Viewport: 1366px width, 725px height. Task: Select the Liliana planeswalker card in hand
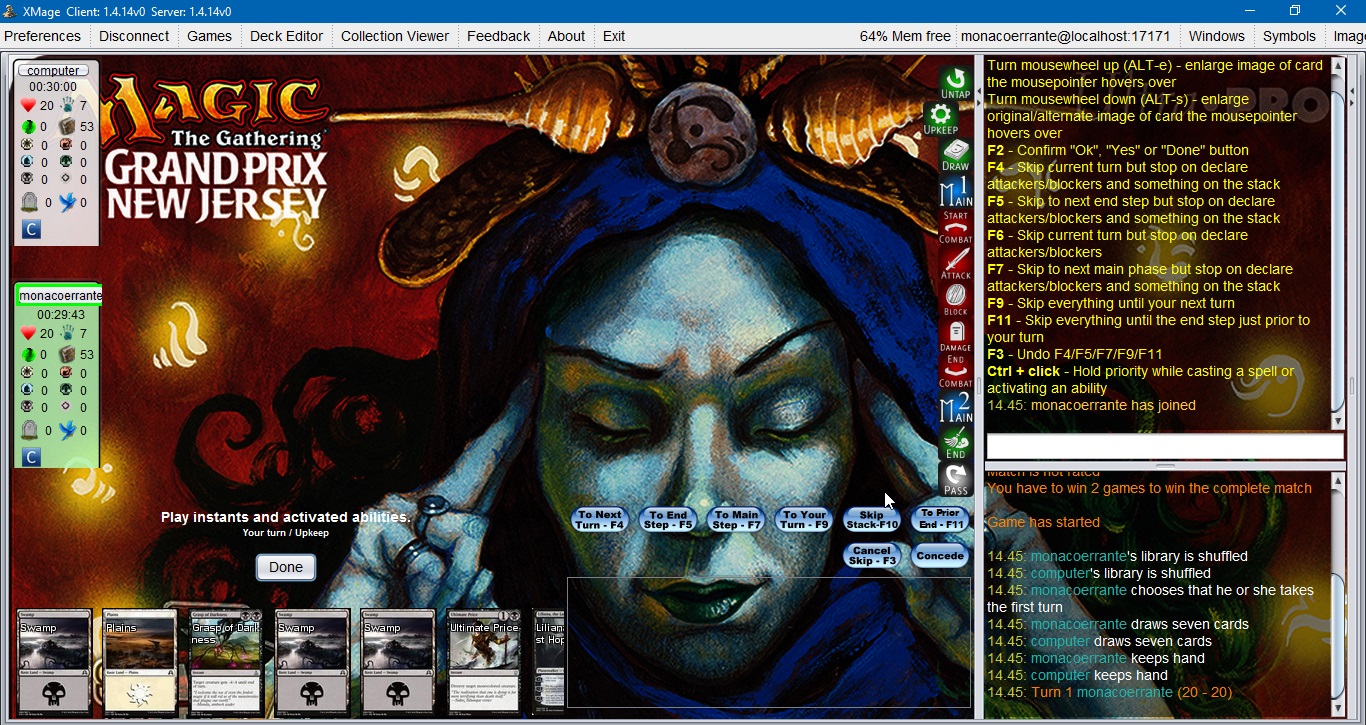pos(550,662)
